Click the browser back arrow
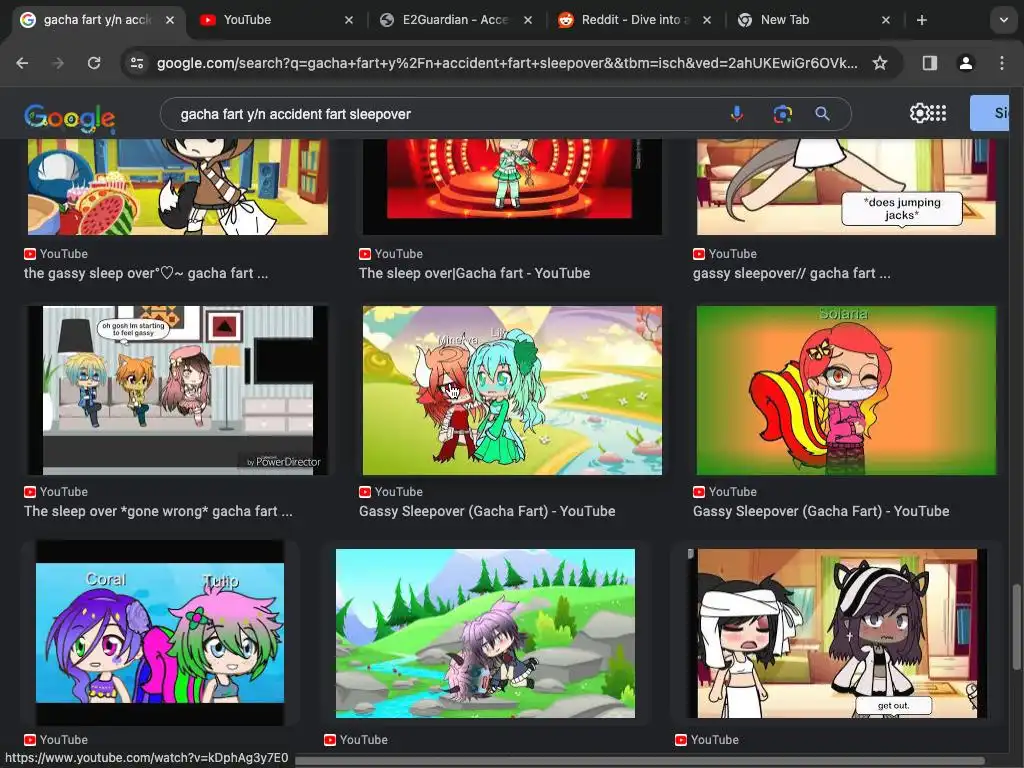 [x=22, y=63]
